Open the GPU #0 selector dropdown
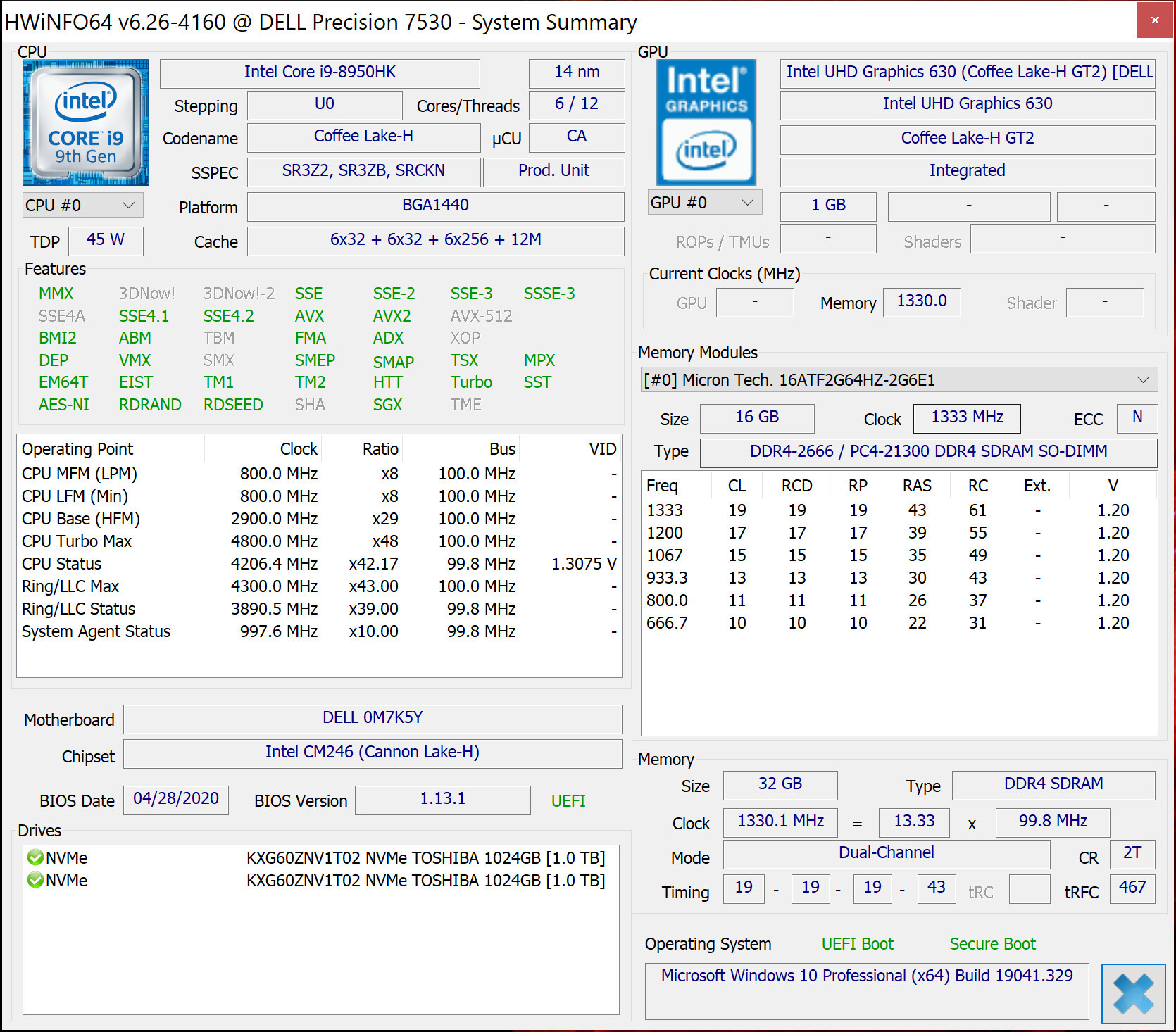 point(705,203)
